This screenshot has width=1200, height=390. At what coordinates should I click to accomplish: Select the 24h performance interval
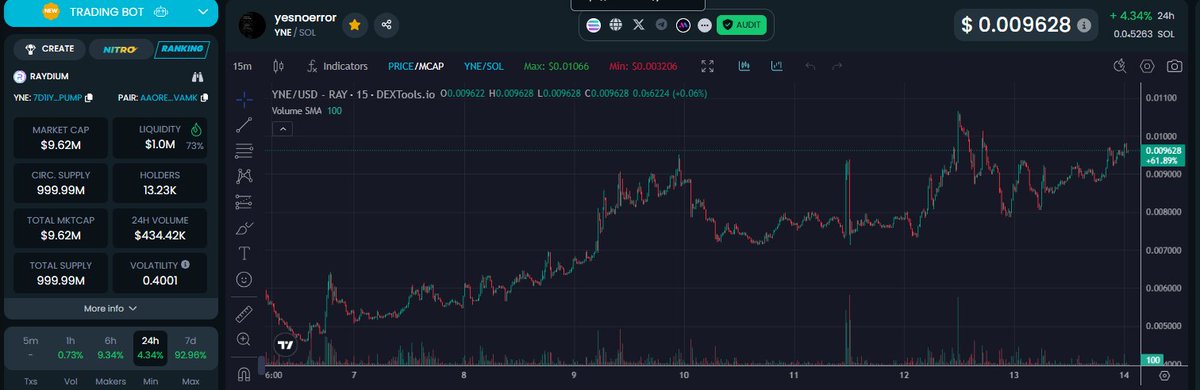pyautogui.click(x=149, y=349)
